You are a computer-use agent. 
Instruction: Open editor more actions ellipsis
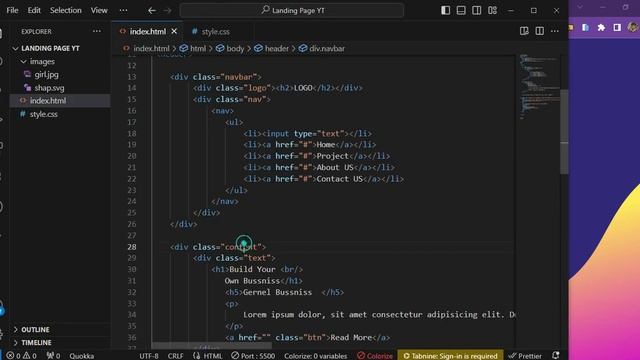pos(555,31)
